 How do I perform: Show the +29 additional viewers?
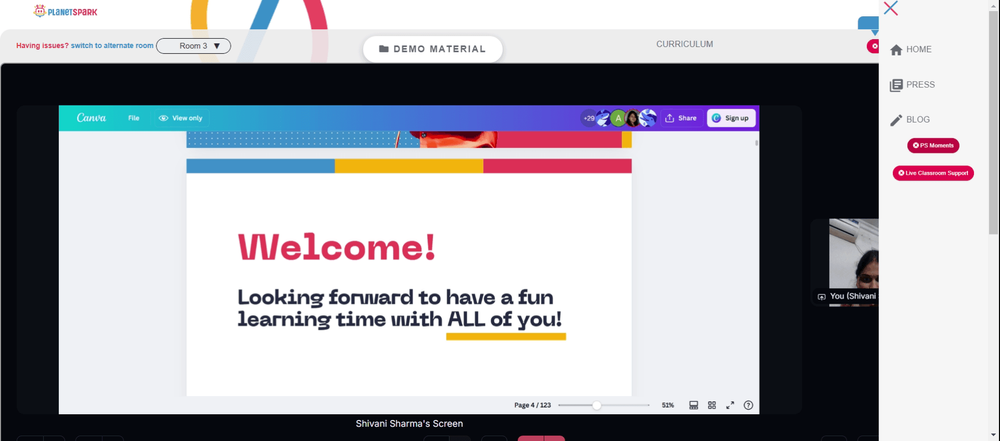[x=589, y=118]
